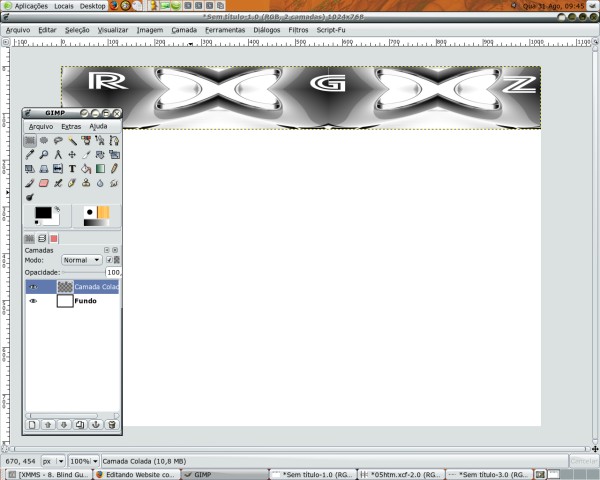Select the Pencil tool
The image size is (600, 480).
114,169
